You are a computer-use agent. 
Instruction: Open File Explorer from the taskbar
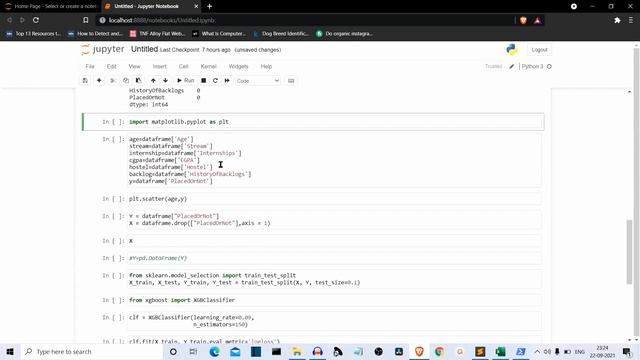(x=297, y=351)
